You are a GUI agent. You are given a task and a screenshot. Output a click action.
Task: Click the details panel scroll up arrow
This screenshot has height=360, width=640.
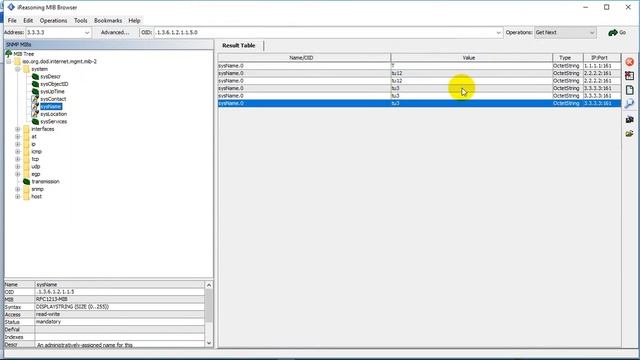click(209, 285)
